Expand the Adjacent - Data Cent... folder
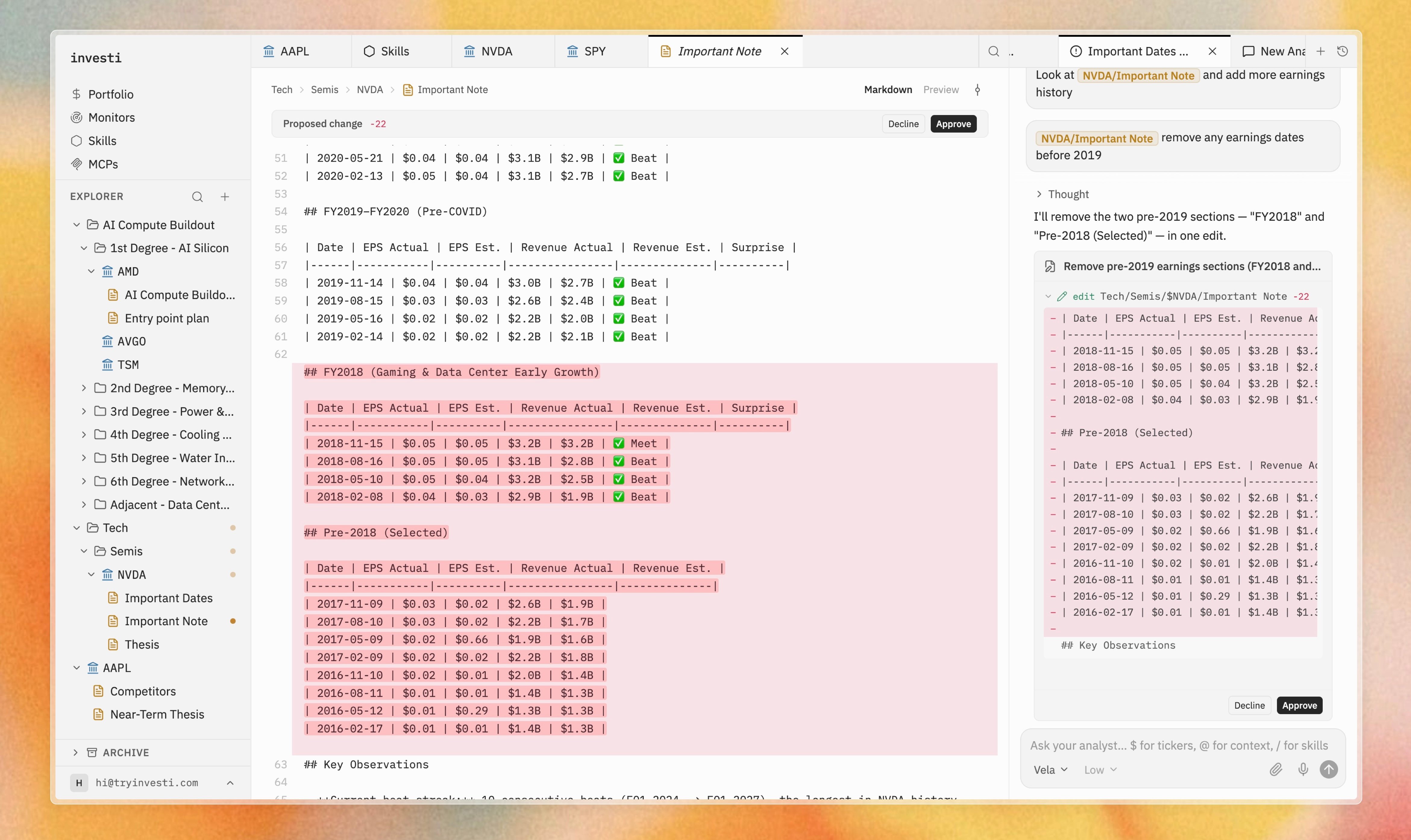The height and width of the screenshot is (840, 1411). pyautogui.click(x=84, y=504)
